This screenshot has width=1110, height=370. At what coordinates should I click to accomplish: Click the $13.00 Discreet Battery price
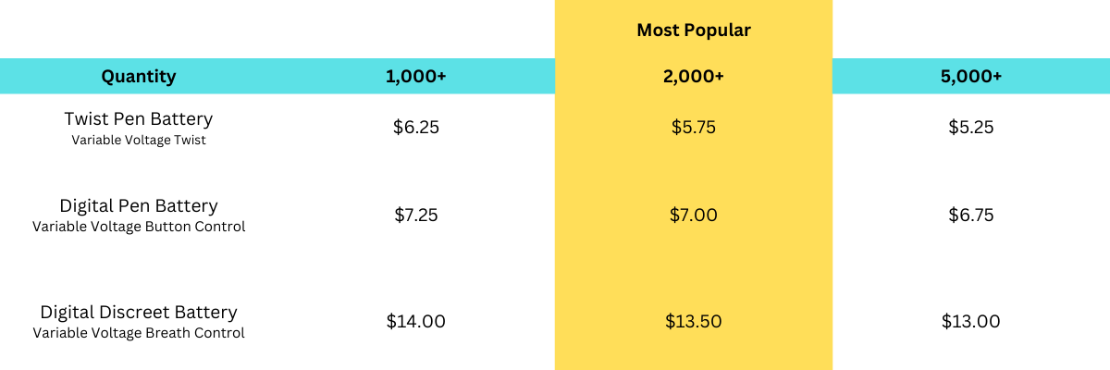(x=971, y=321)
